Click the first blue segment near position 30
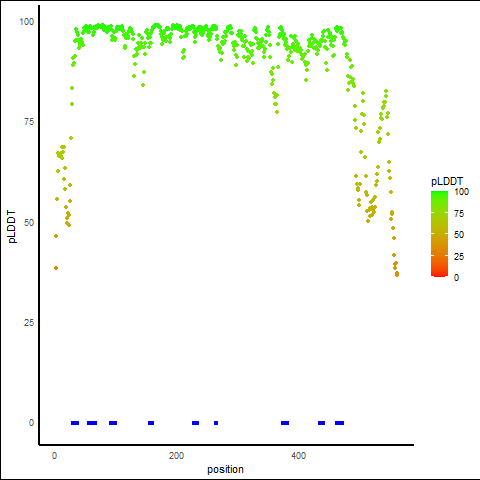 coord(75,423)
